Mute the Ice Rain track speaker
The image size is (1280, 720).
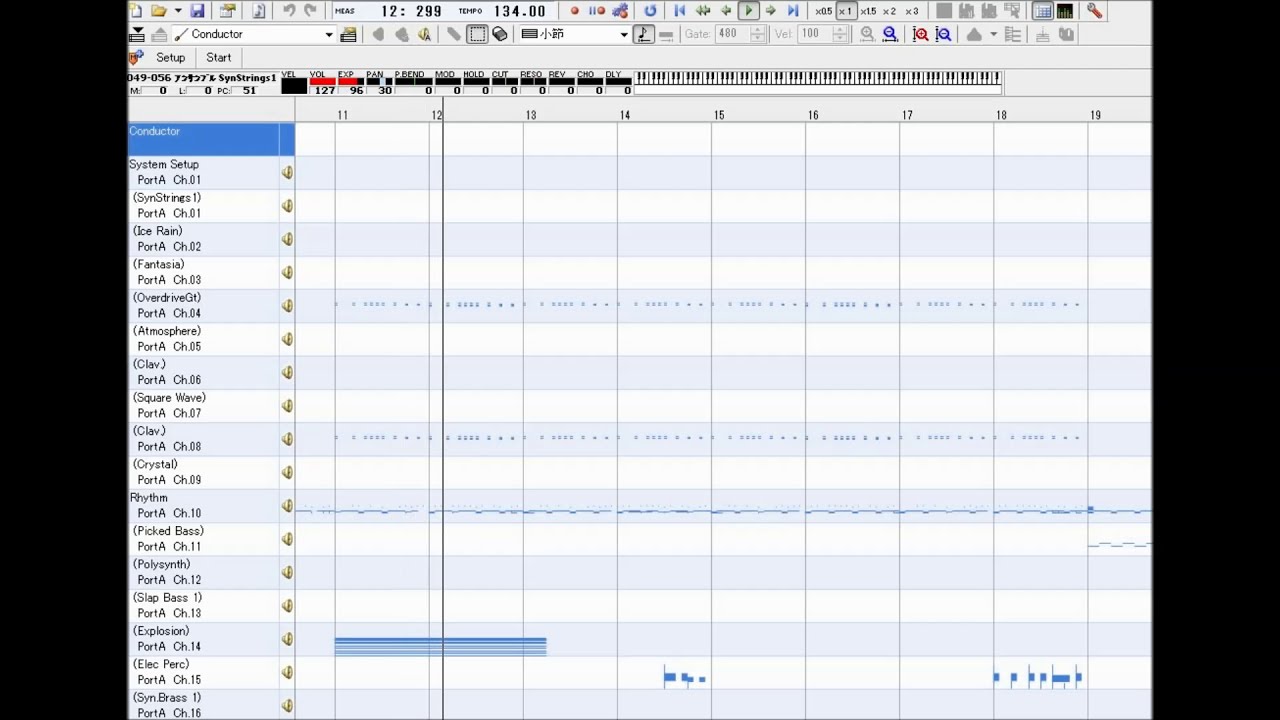pyautogui.click(x=287, y=239)
